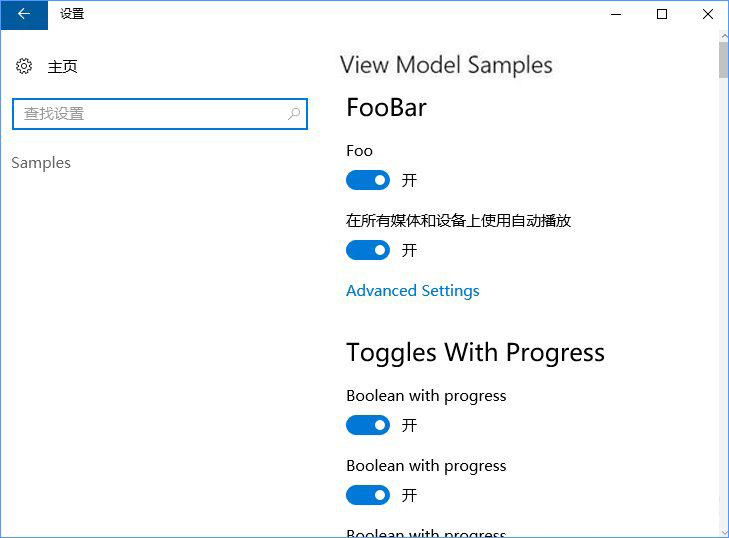Screen dimensions: 729x538
Task: Click the 设置 window title text
Action: coord(72,14)
